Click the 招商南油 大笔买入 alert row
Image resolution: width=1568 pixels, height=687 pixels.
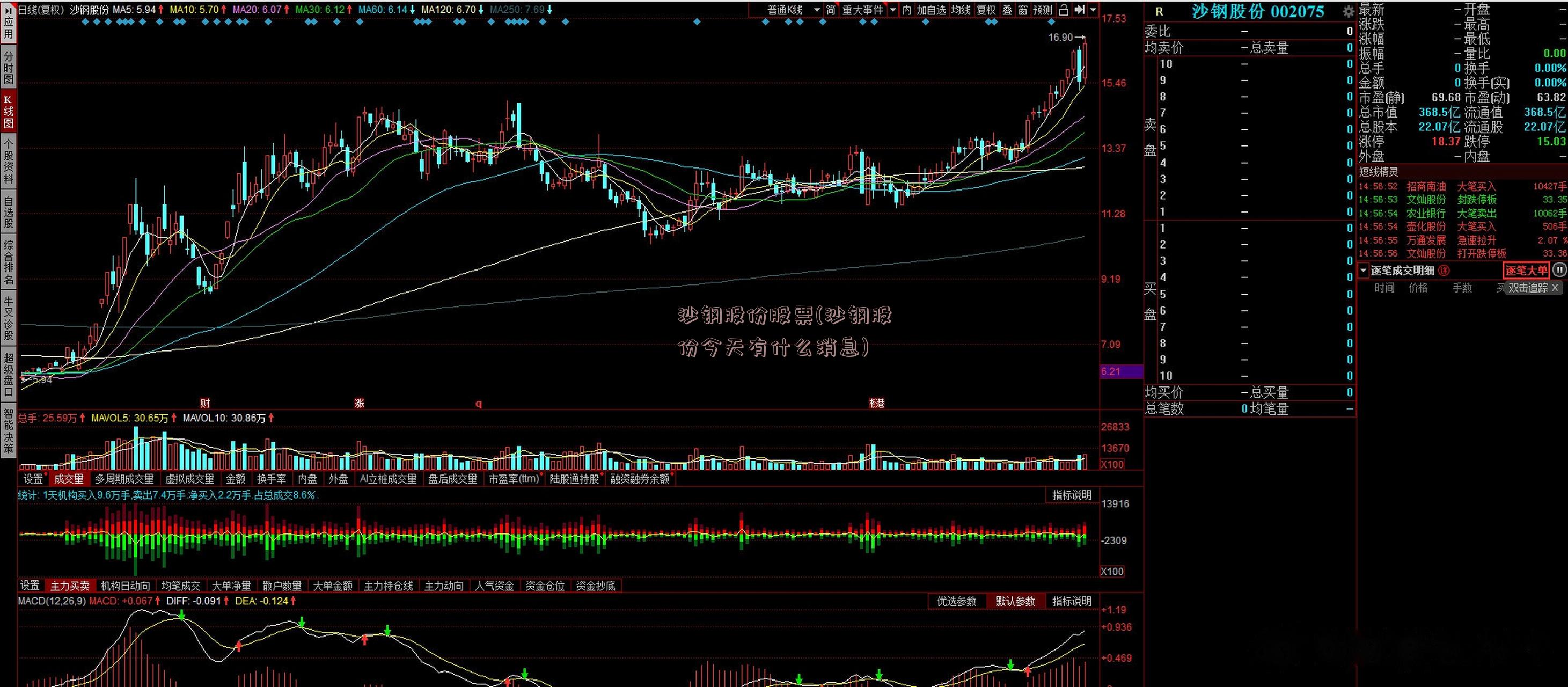click(x=1463, y=186)
